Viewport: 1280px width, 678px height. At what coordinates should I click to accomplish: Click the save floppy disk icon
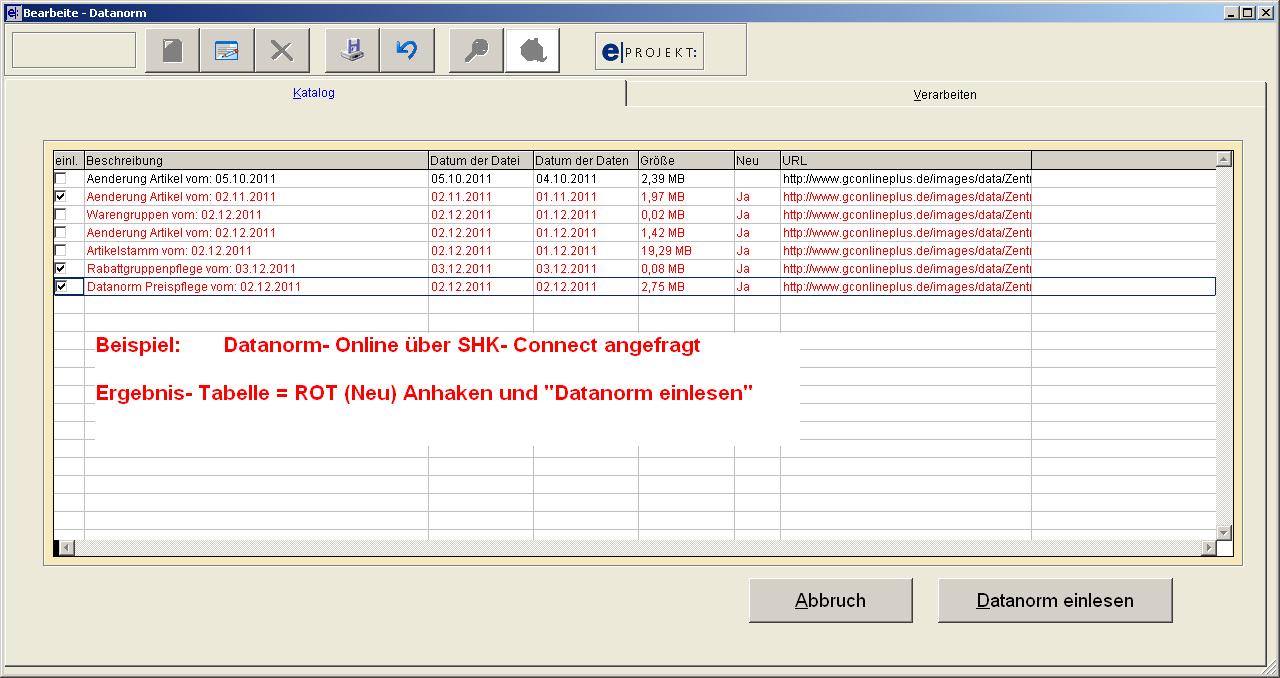[352, 51]
